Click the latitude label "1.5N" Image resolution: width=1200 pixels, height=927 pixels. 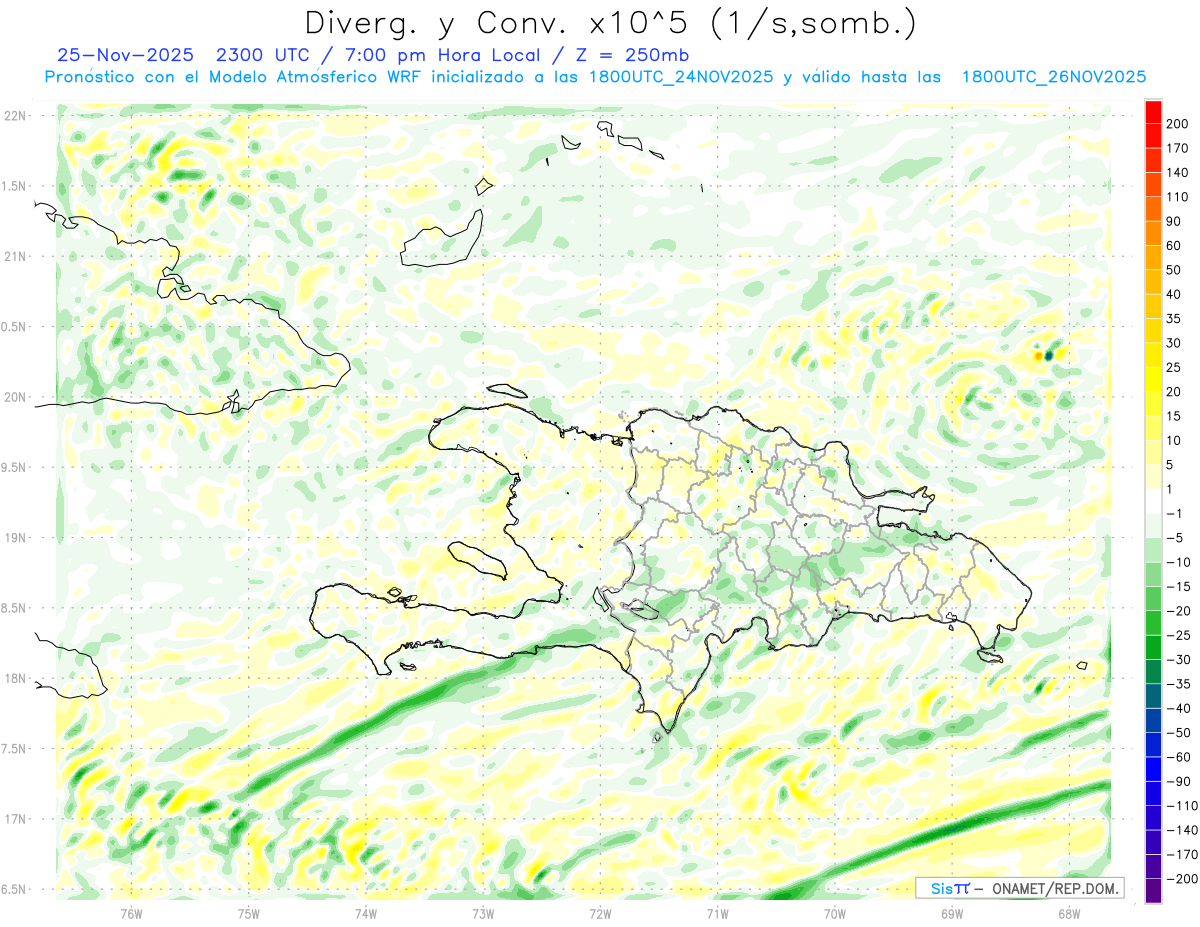(x=14, y=186)
